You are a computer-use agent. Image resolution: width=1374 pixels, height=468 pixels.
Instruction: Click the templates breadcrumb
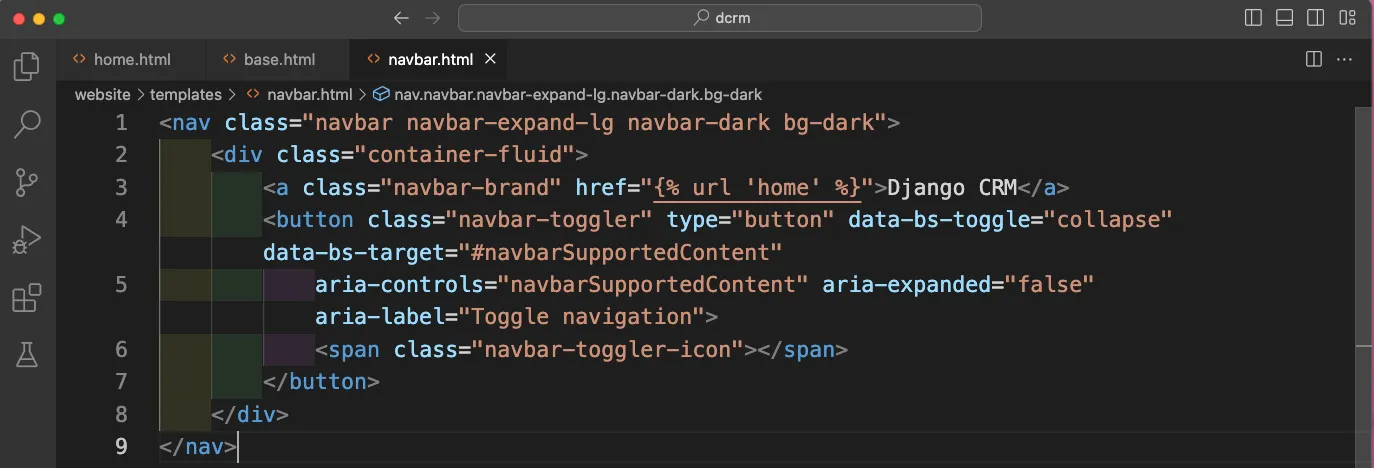186,95
